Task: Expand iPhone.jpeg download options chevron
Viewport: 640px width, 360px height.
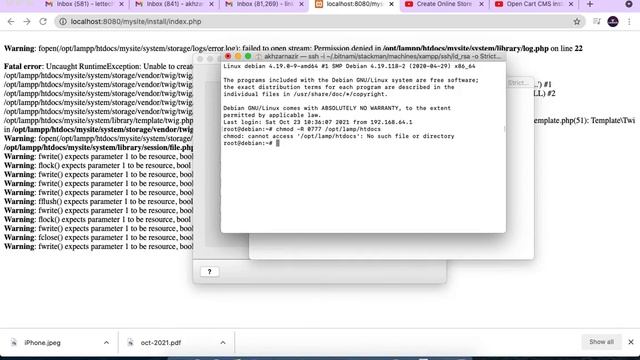Action: (x=106, y=343)
